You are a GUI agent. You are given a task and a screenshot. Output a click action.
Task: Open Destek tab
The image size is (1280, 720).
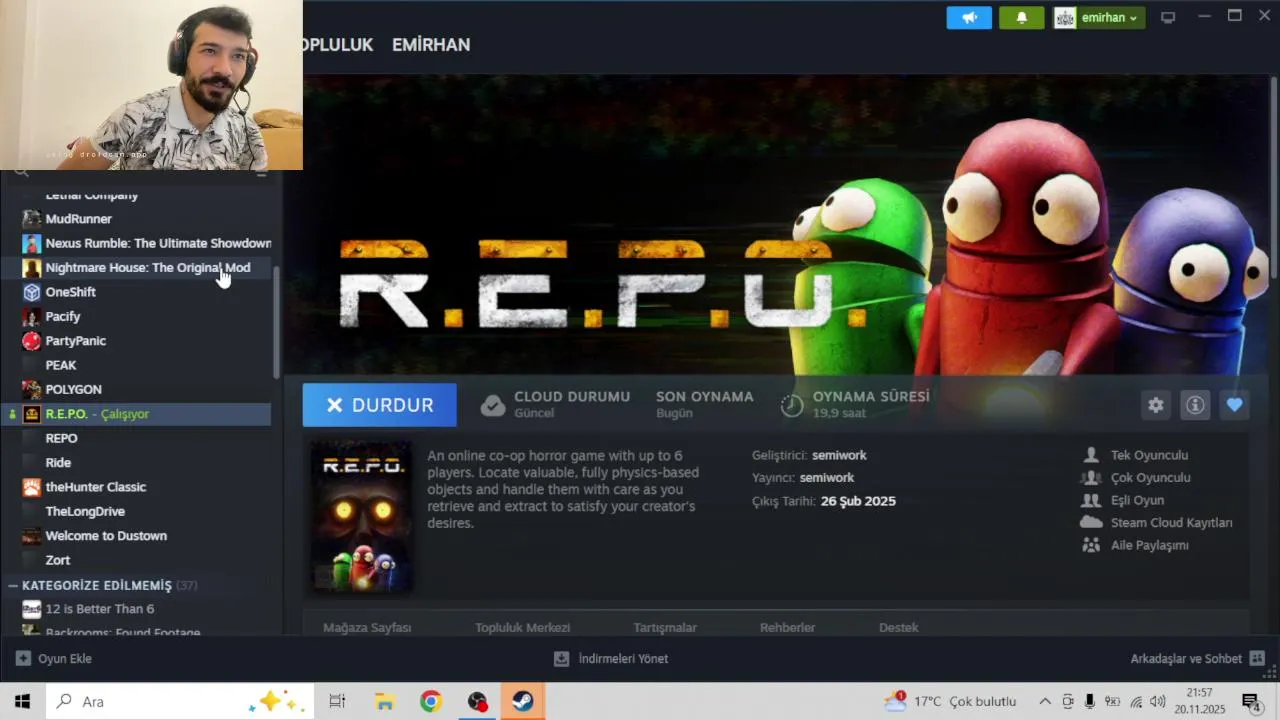point(898,628)
